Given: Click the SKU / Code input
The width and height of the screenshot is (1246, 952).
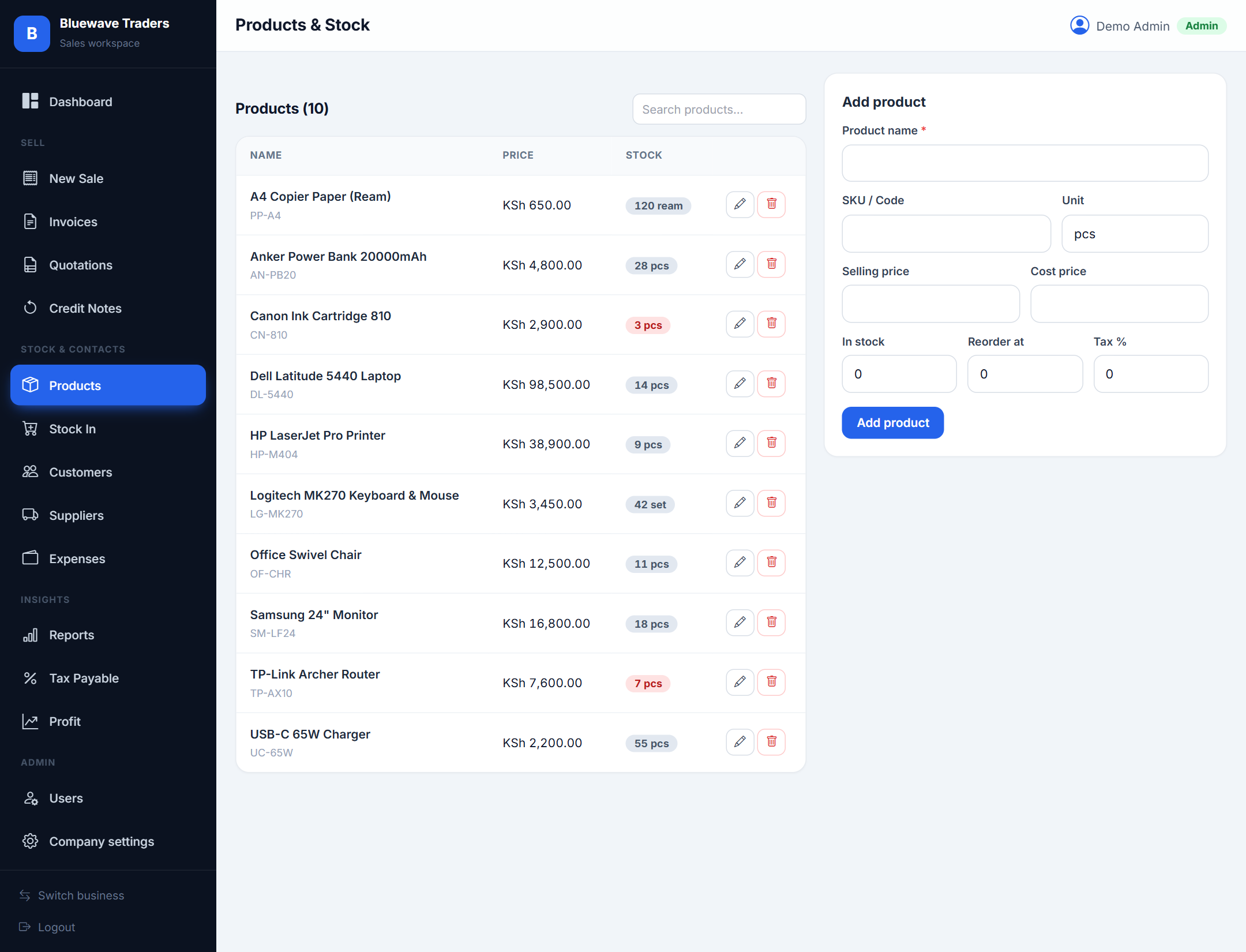Looking at the screenshot, I should [946, 234].
